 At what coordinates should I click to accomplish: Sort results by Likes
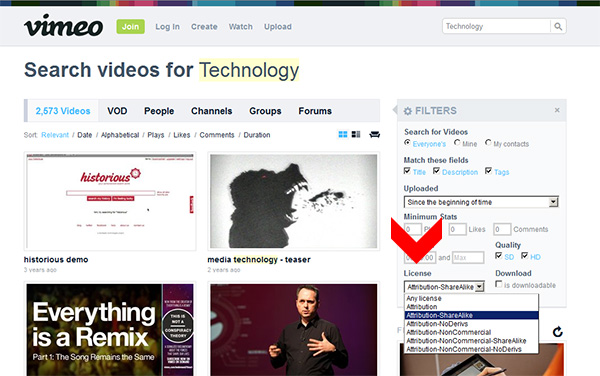(182, 135)
